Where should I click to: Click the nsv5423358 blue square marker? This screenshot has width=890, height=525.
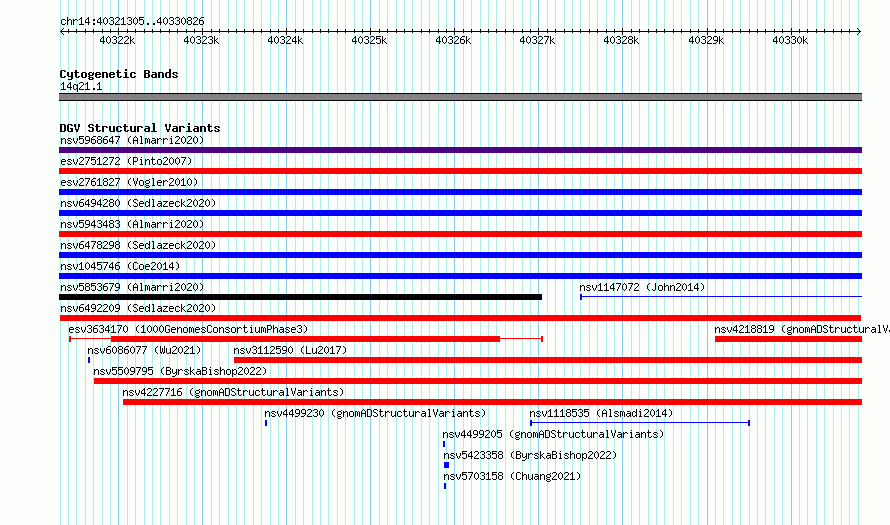(446, 465)
